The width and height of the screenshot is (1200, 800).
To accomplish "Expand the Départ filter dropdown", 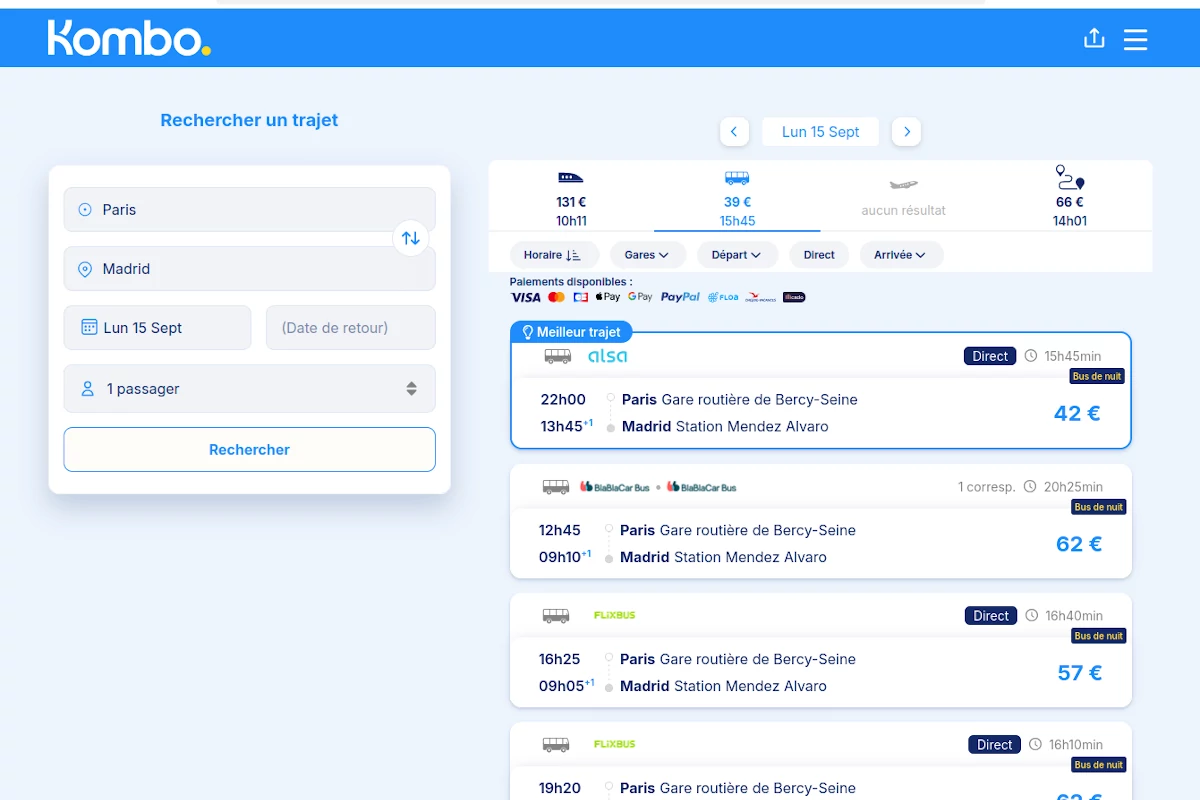I will pos(738,255).
